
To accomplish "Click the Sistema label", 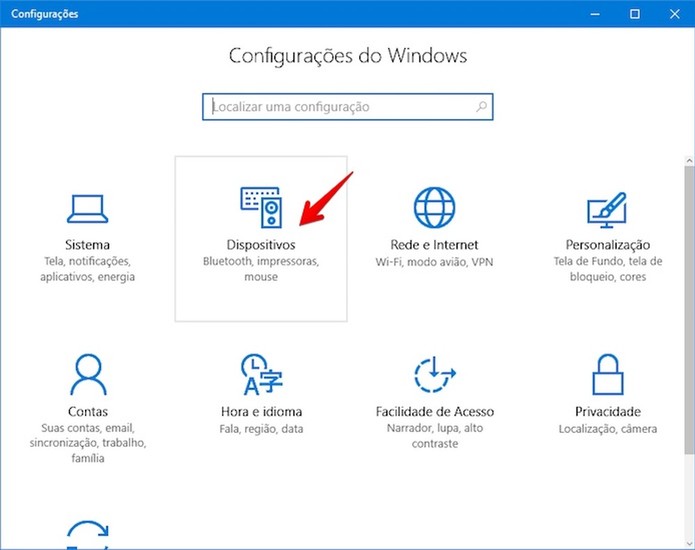I will 87,245.
